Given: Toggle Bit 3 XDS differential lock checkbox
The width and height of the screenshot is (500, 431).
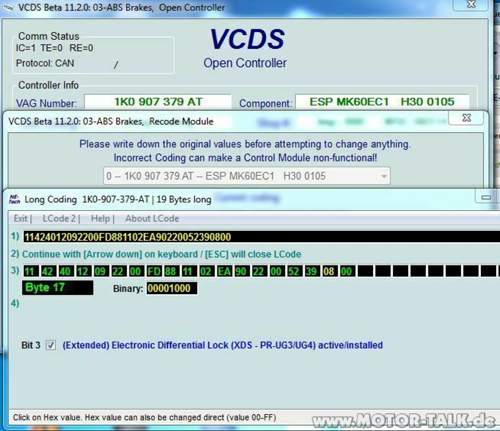Looking at the screenshot, I should [51, 345].
